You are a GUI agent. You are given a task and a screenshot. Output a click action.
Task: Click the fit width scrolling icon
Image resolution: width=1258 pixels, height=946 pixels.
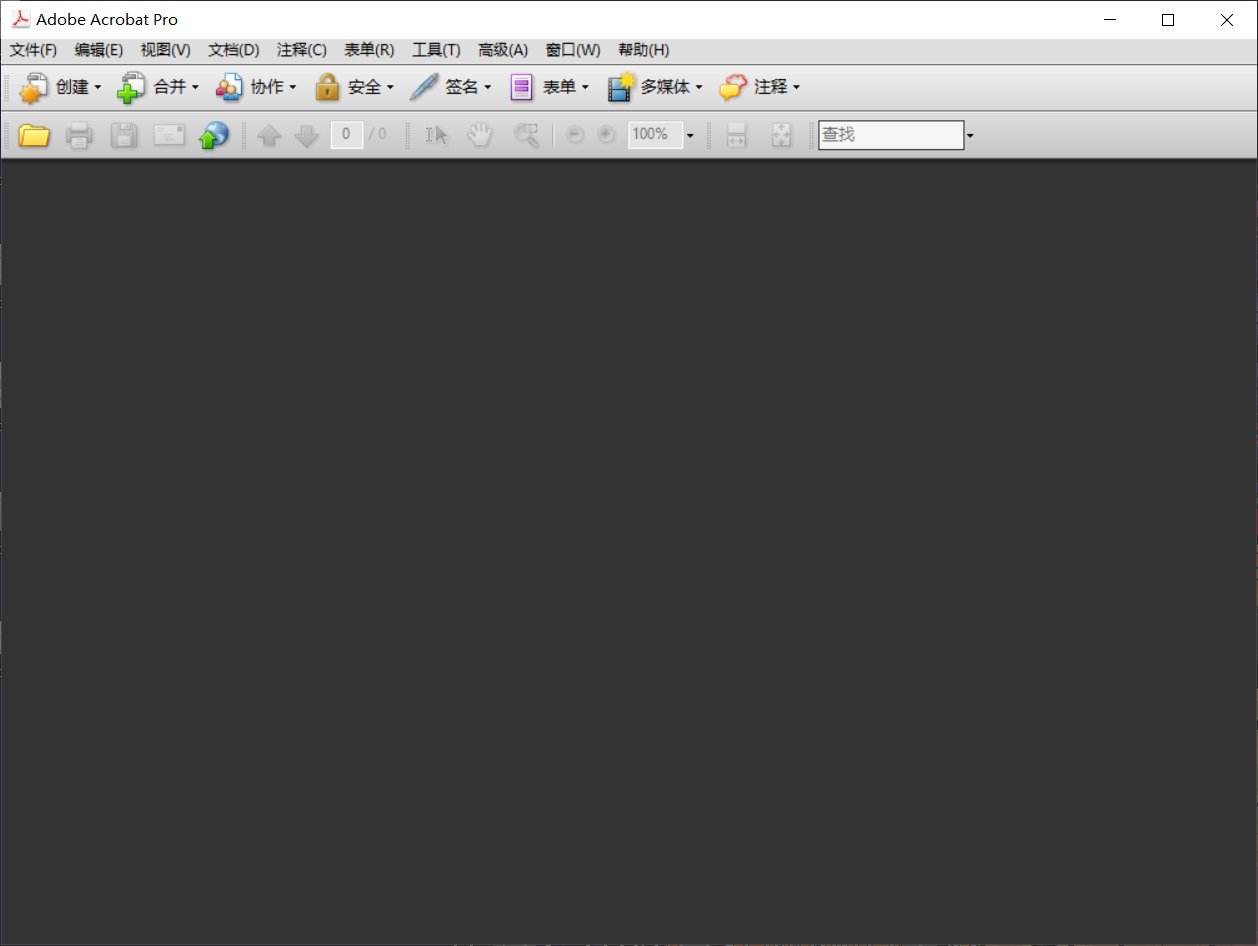coord(736,135)
